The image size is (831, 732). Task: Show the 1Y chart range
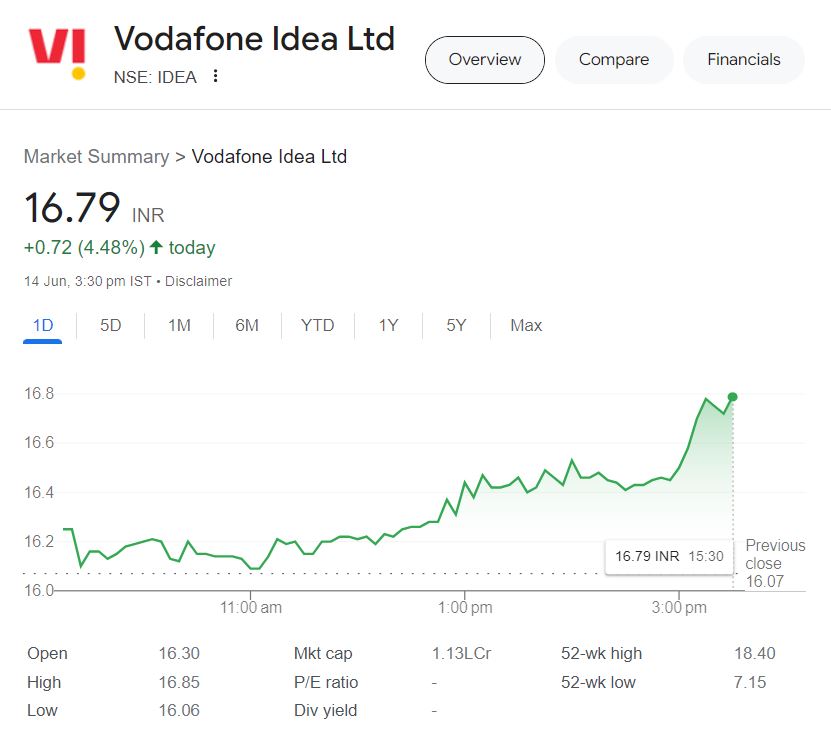388,325
